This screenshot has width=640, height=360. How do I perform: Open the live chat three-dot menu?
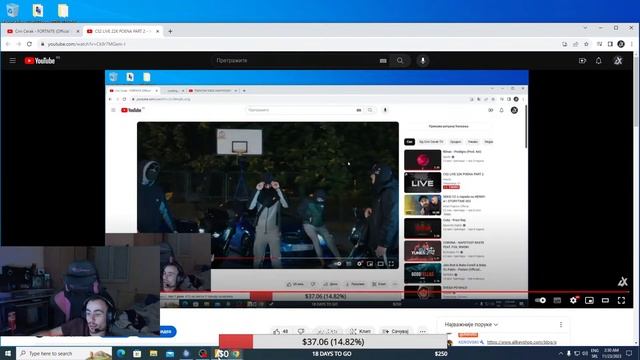561,324
